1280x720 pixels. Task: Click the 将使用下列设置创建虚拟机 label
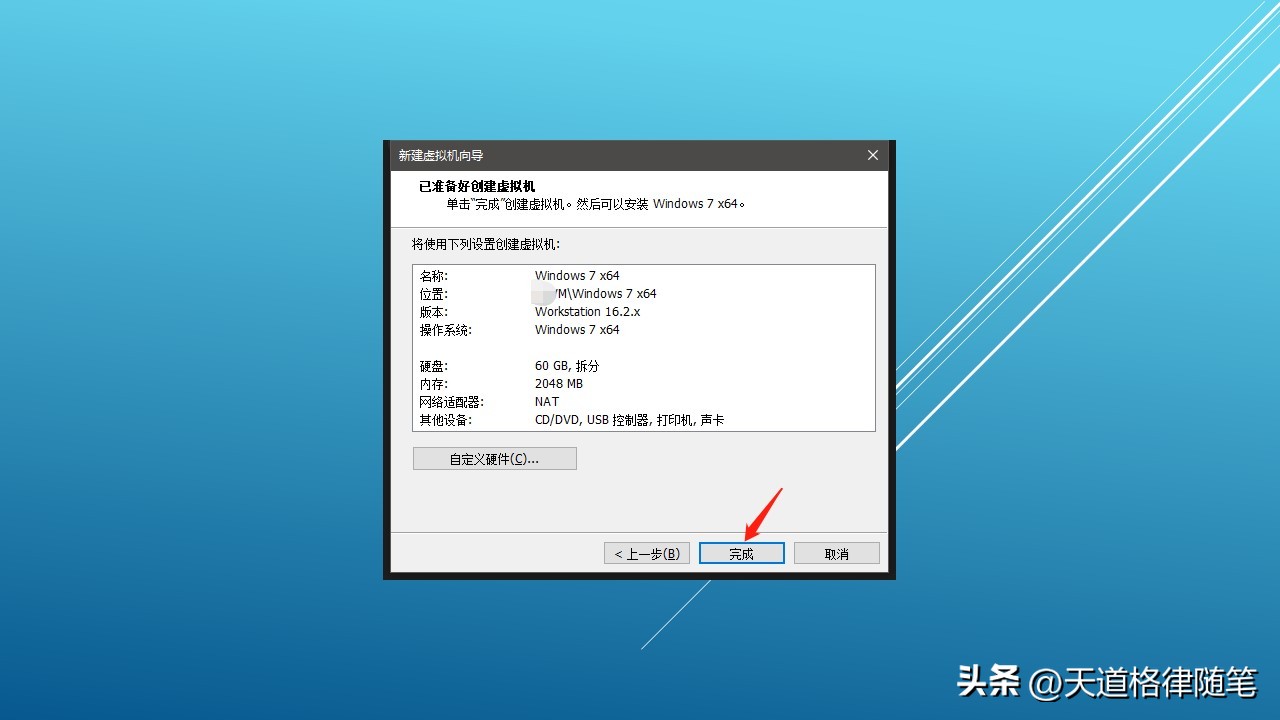[487, 243]
